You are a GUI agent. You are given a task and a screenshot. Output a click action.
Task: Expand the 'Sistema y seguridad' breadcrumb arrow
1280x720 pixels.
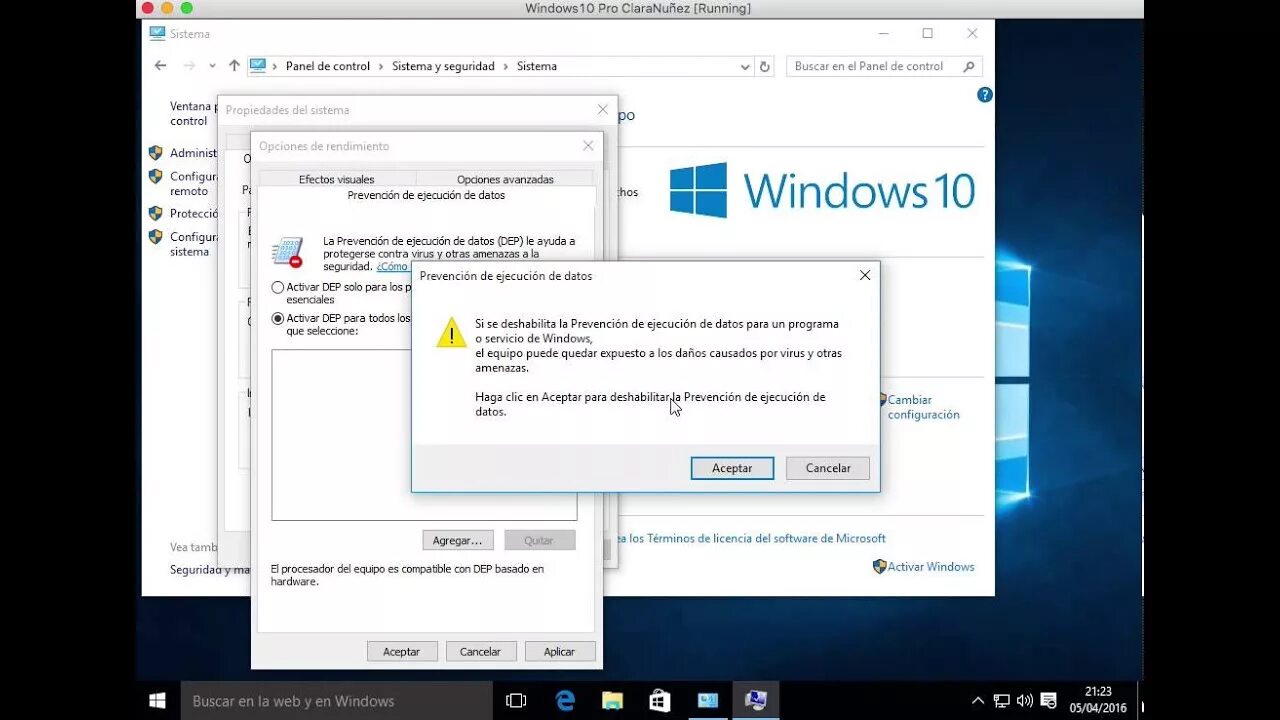click(x=504, y=66)
